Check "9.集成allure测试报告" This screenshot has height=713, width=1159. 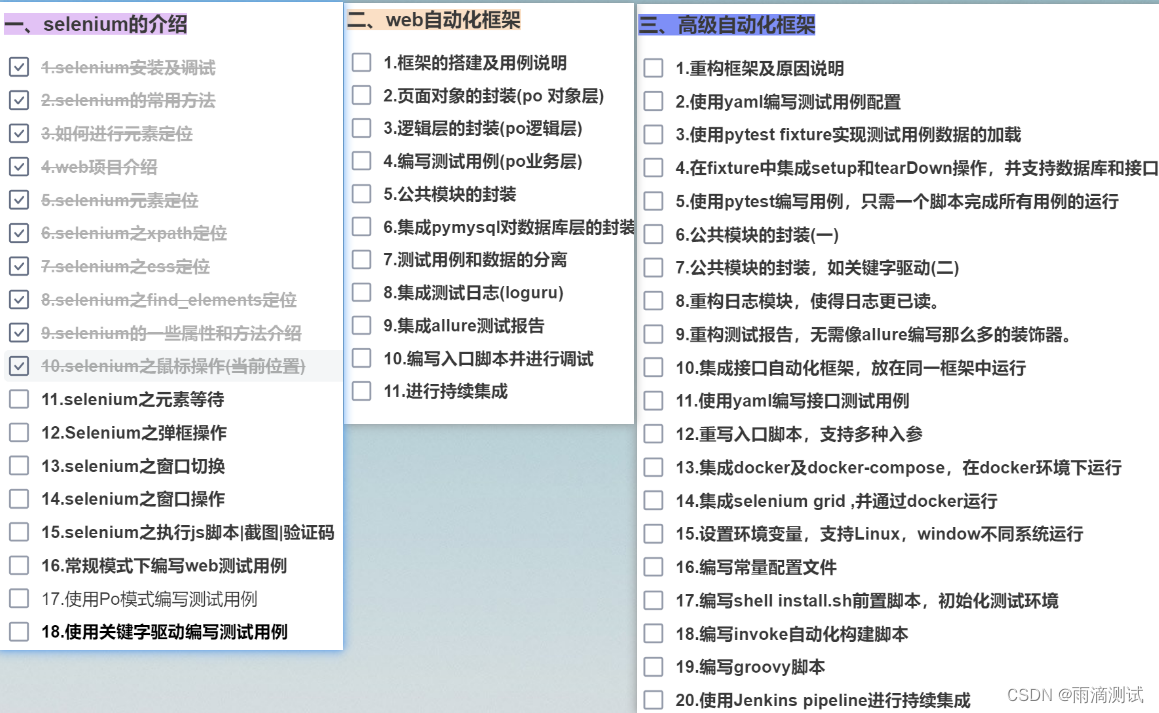click(361, 326)
